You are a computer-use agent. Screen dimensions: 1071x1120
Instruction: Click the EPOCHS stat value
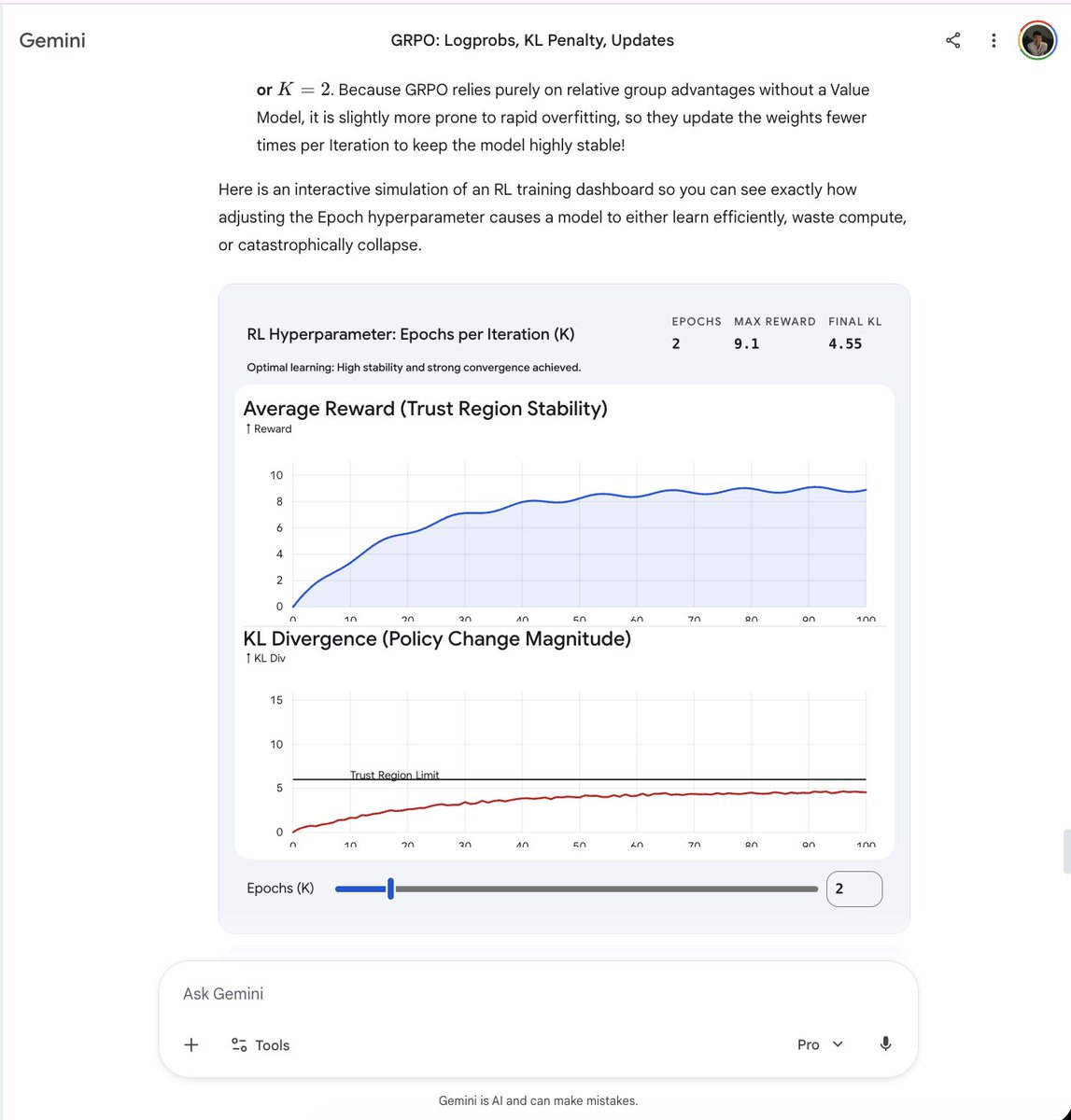click(676, 343)
